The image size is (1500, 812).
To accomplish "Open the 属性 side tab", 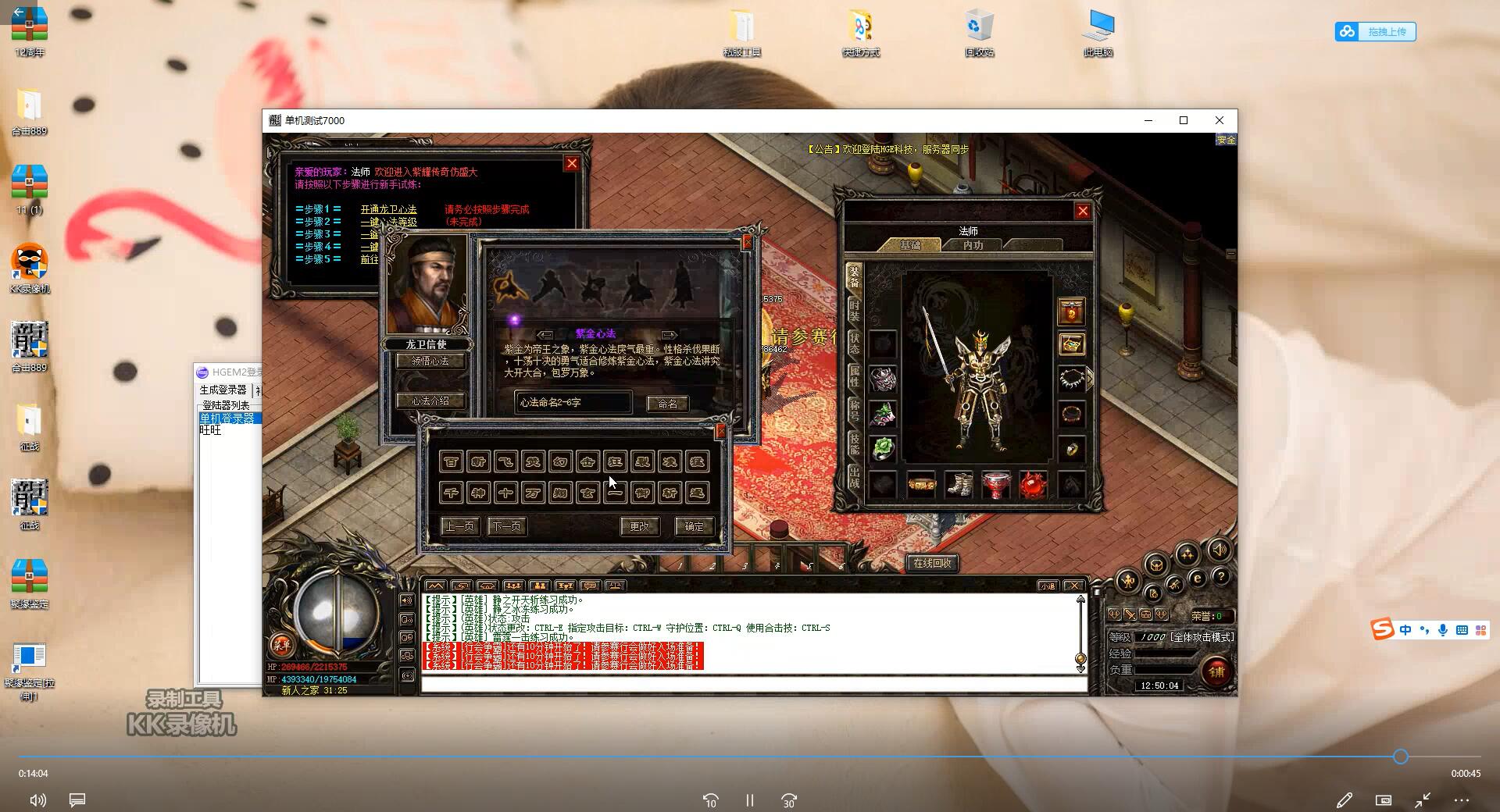I will [854, 377].
